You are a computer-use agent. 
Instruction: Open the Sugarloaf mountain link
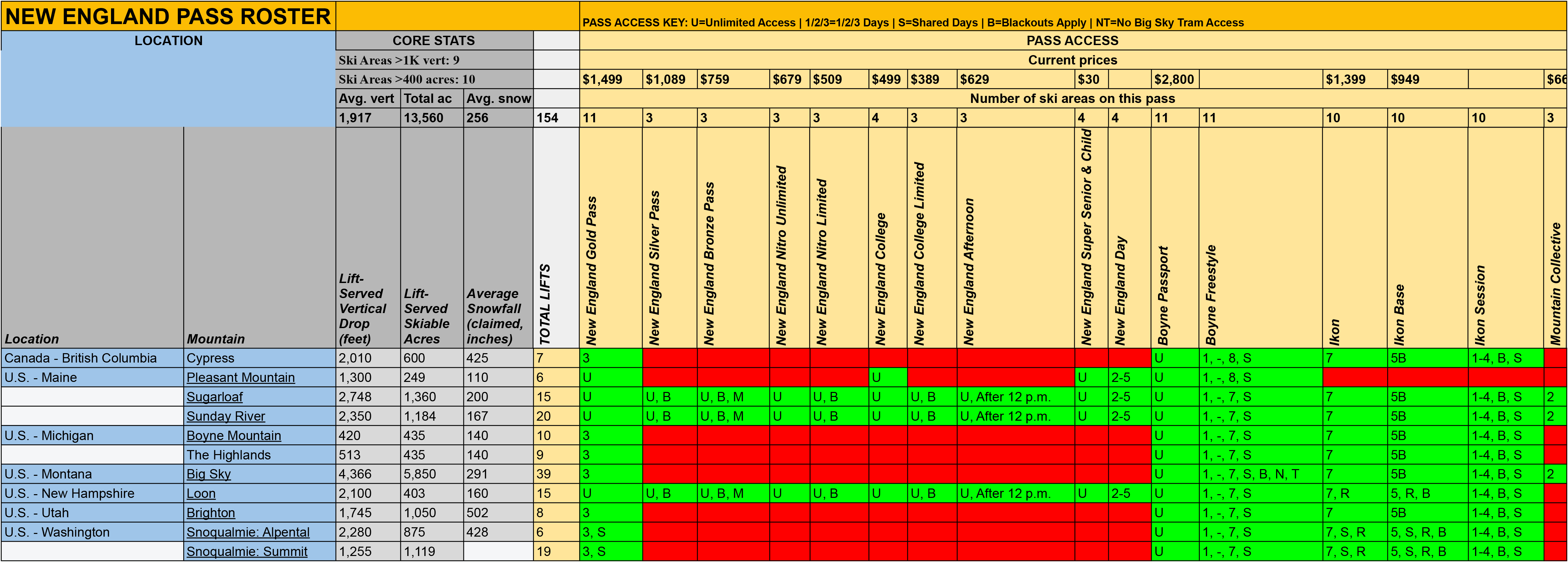pos(214,397)
